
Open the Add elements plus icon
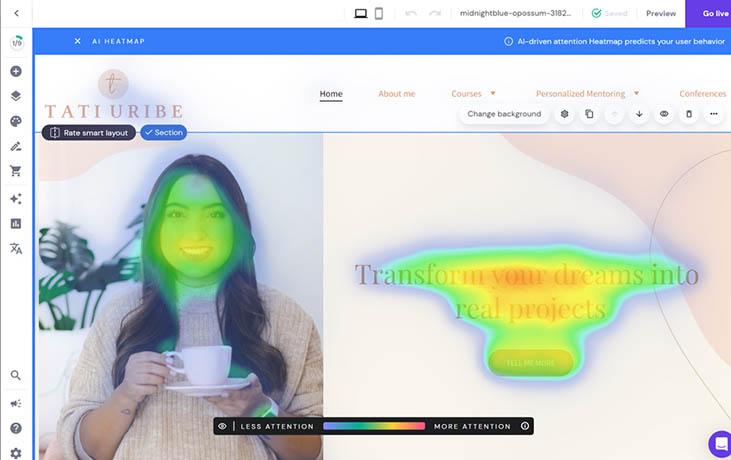pyautogui.click(x=16, y=71)
